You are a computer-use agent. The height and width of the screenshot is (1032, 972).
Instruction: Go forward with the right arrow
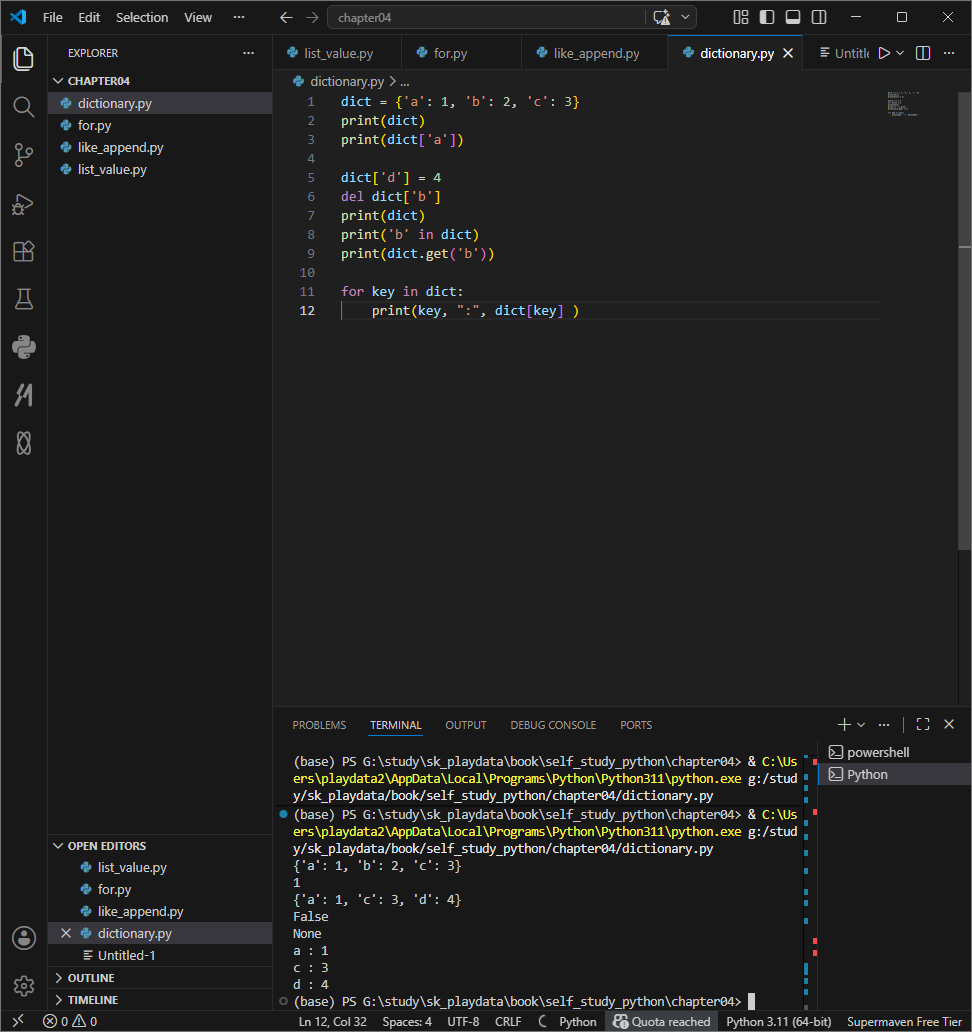click(x=313, y=18)
